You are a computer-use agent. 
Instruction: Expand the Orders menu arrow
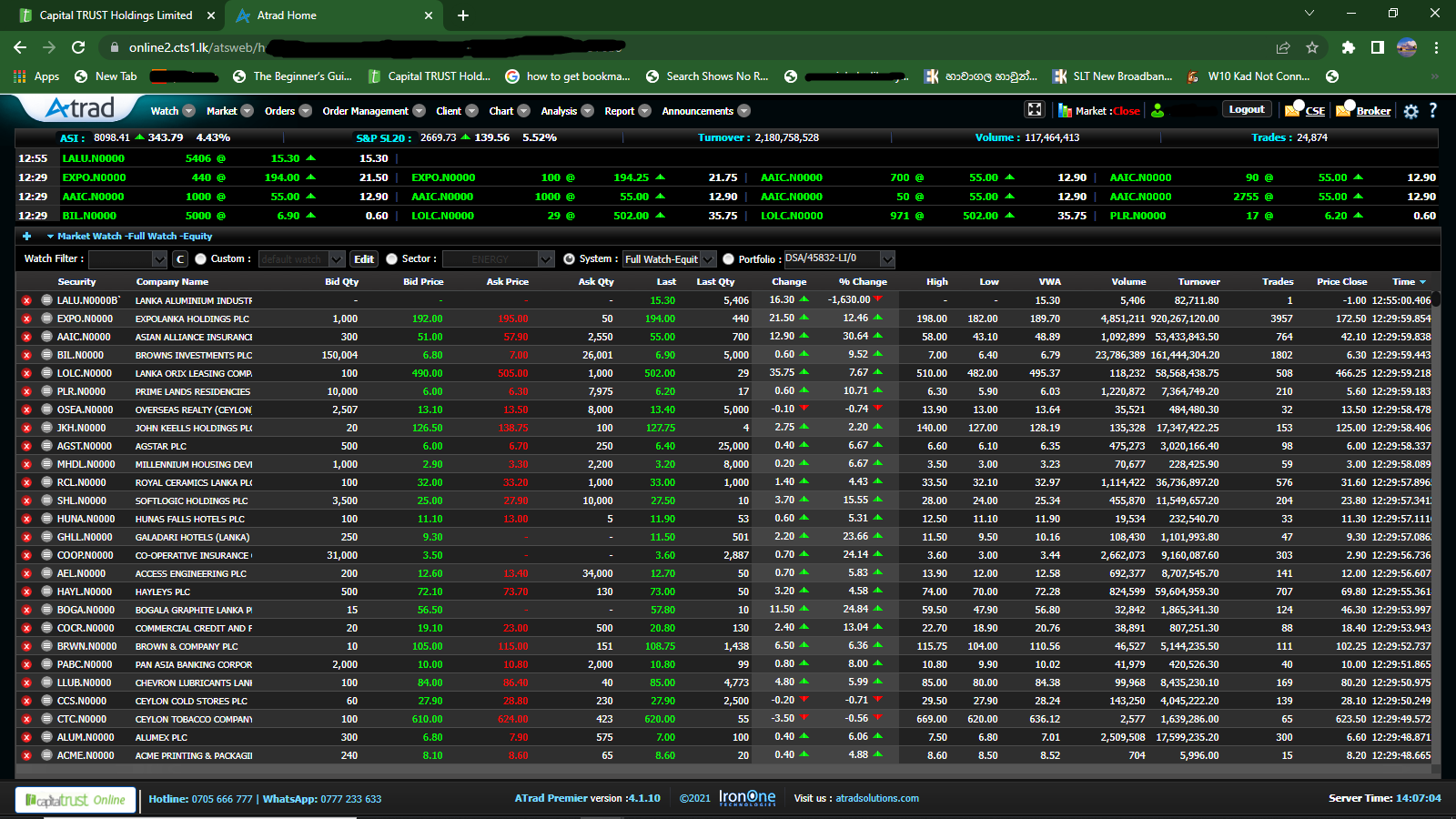point(305,111)
